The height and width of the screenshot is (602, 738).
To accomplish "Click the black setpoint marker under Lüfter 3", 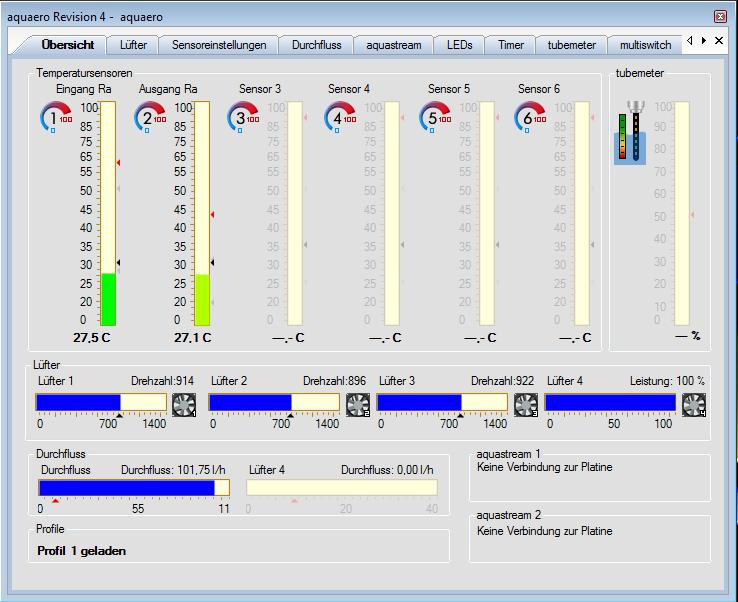I will (x=460, y=415).
